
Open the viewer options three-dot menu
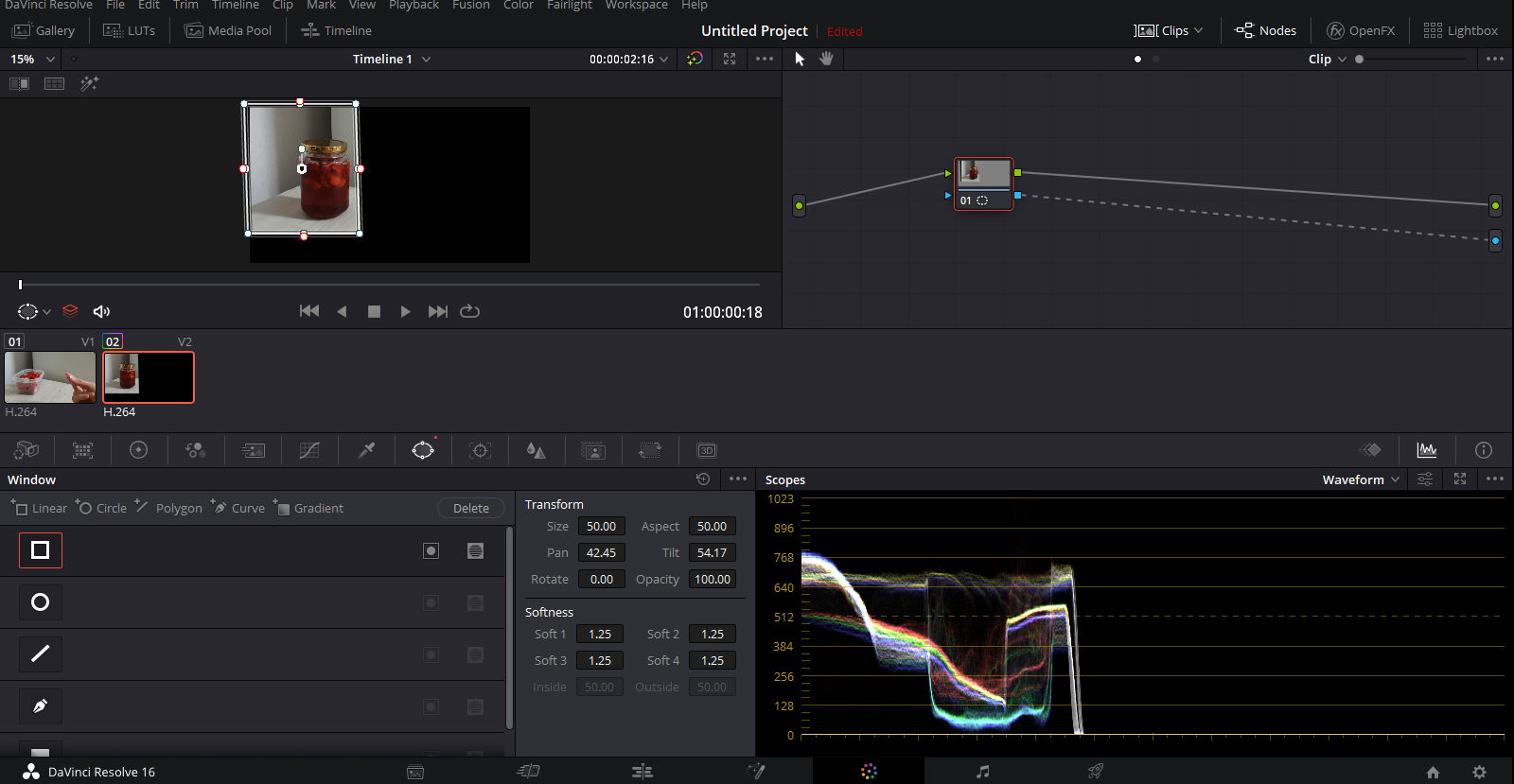click(x=765, y=59)
